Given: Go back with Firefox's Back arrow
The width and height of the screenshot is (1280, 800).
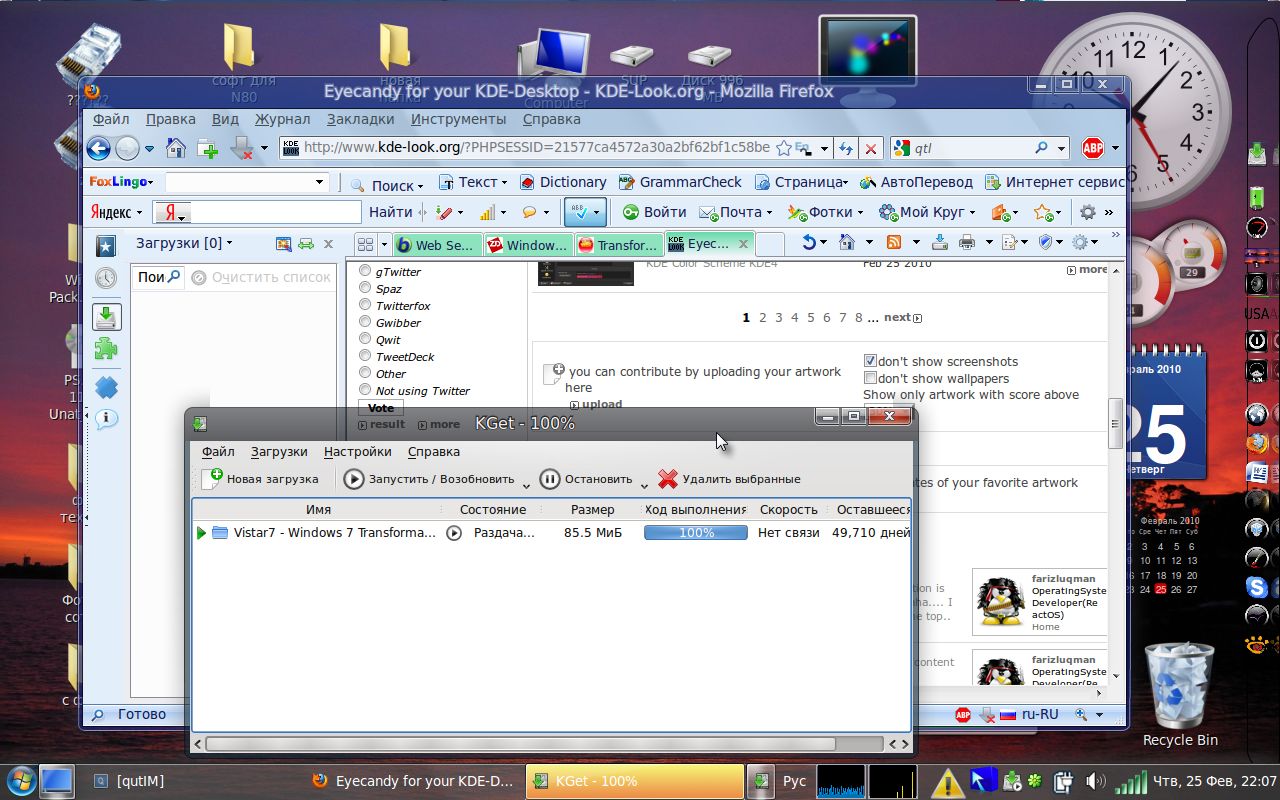Looking at the screenshot, I should tap(98, 148).
